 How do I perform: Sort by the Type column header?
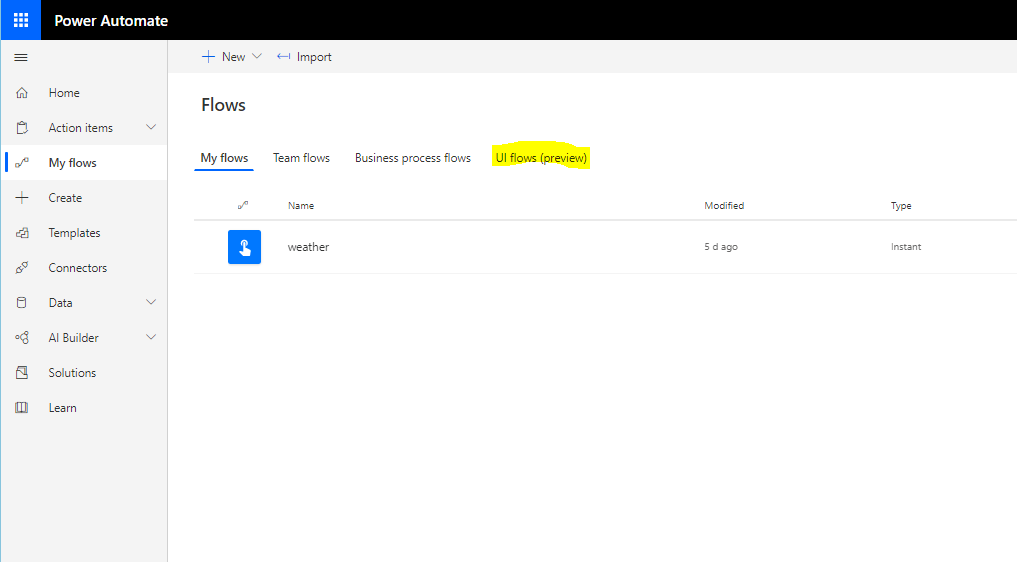(x=902, y=206)
